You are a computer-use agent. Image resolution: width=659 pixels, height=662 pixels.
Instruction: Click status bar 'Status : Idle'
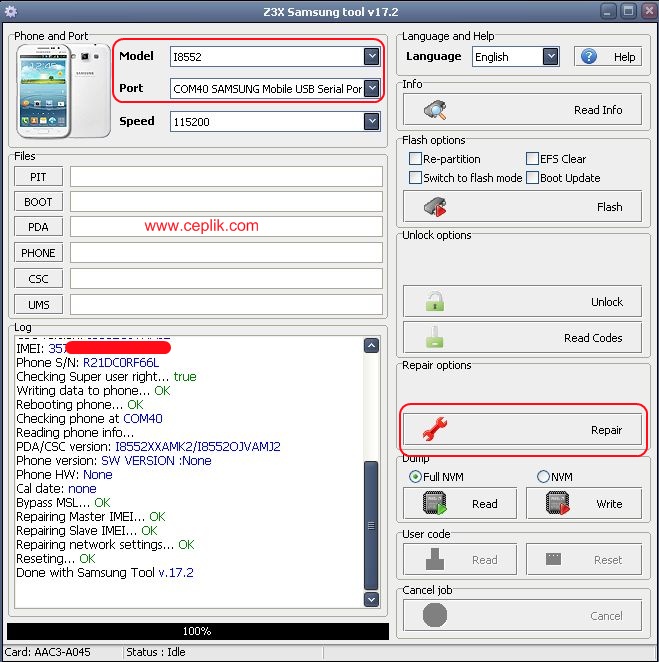coord(155,652)
